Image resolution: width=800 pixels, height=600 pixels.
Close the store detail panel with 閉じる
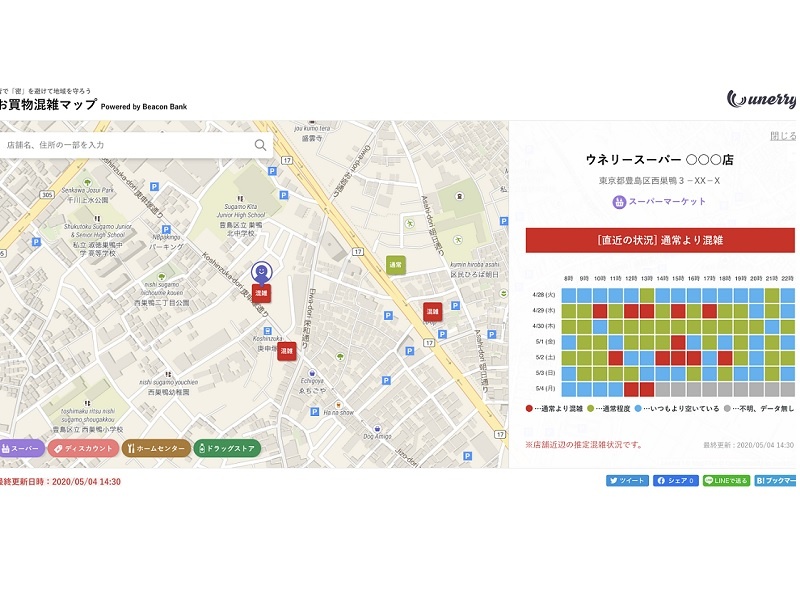[x=783, y=136]
